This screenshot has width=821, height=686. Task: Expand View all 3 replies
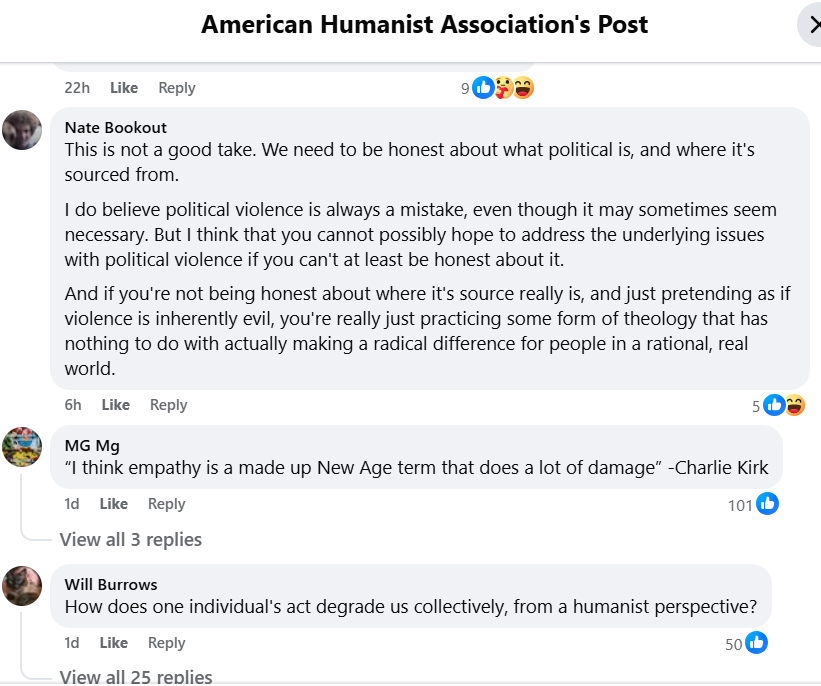[x=130, y=539]
